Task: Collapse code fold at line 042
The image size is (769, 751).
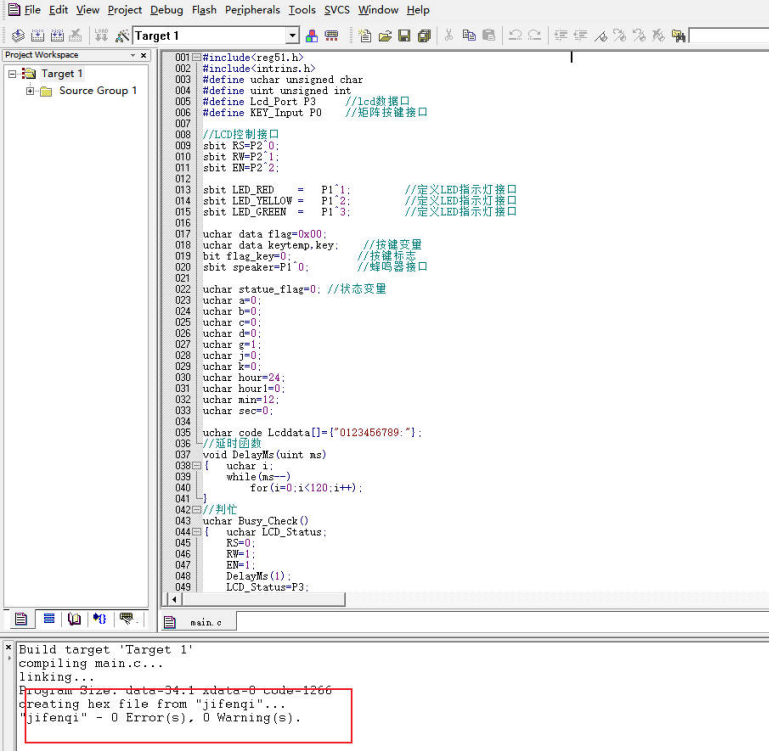Action: point(197,510)
